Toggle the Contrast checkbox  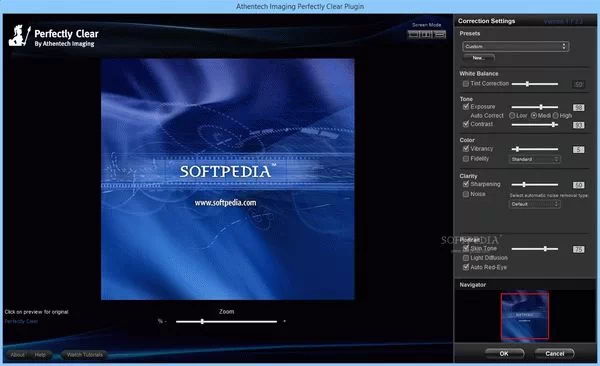coord(466,124)
